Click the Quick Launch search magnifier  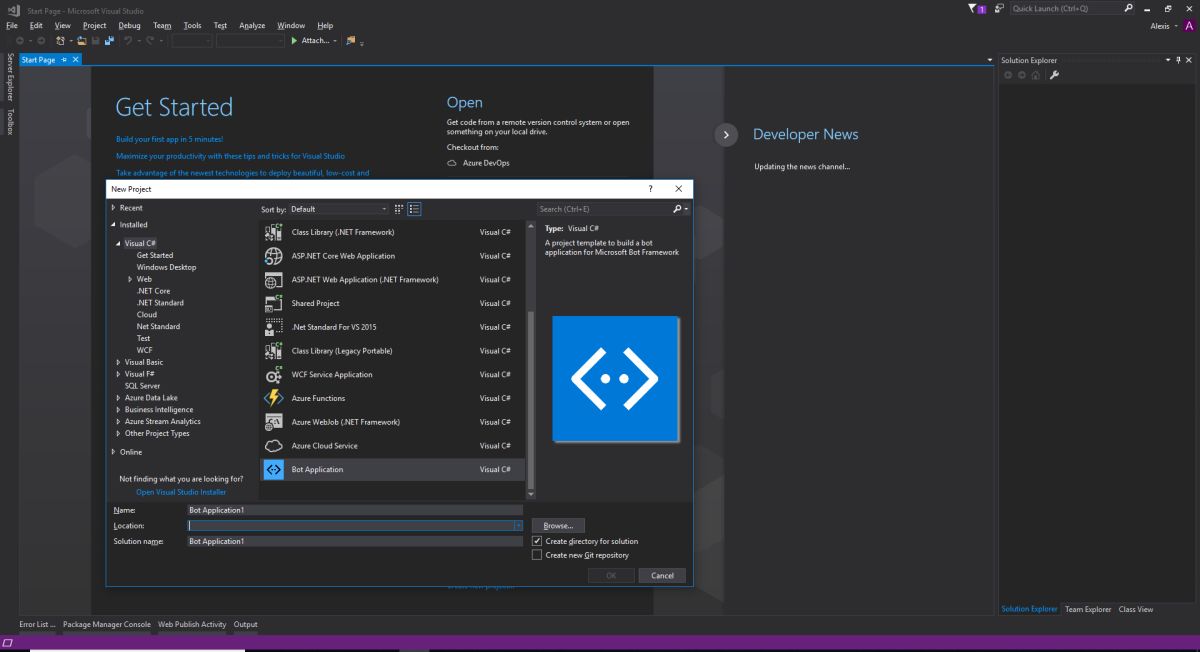point(1129,8)
